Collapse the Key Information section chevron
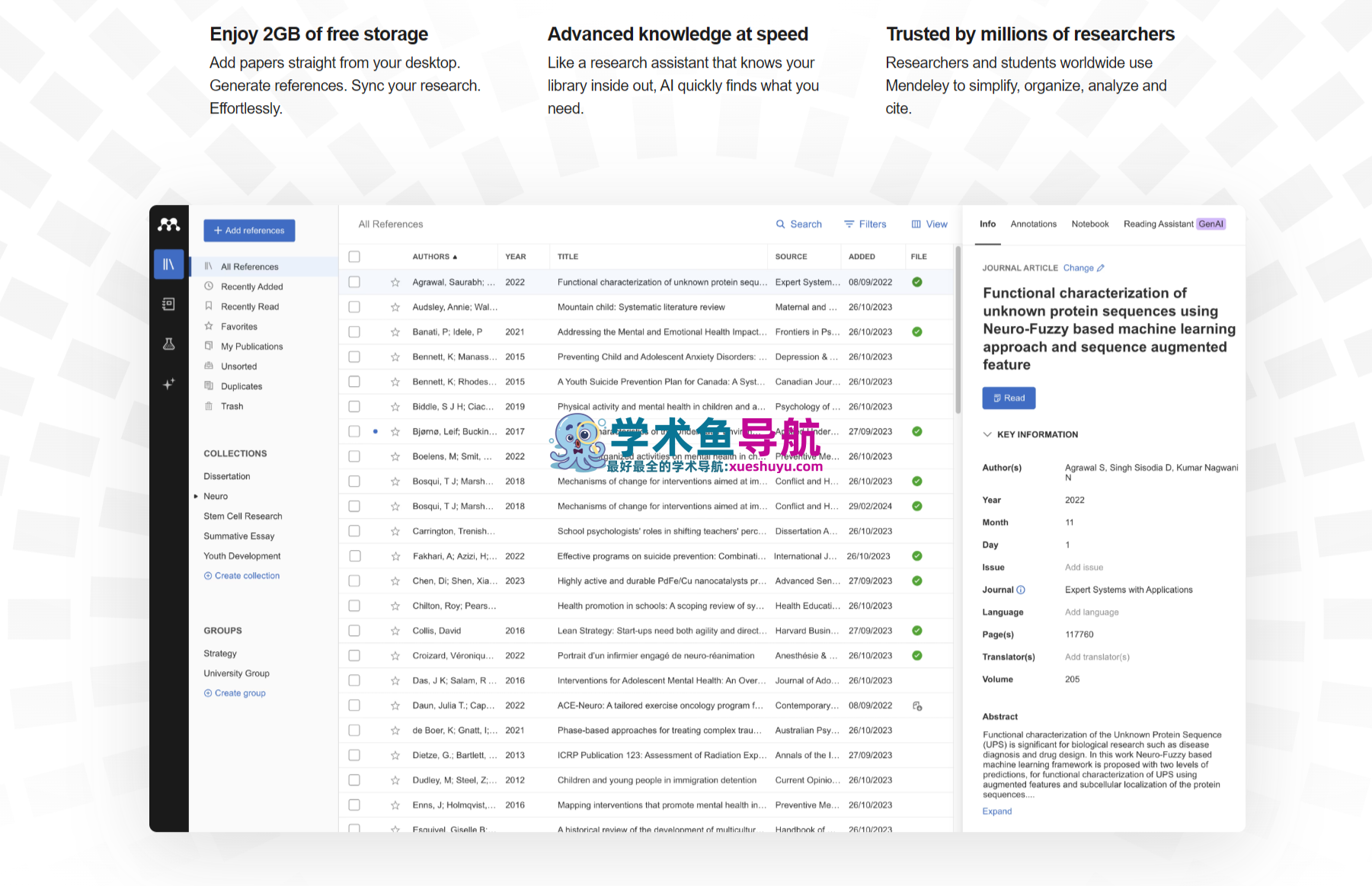 click(987, 434)
